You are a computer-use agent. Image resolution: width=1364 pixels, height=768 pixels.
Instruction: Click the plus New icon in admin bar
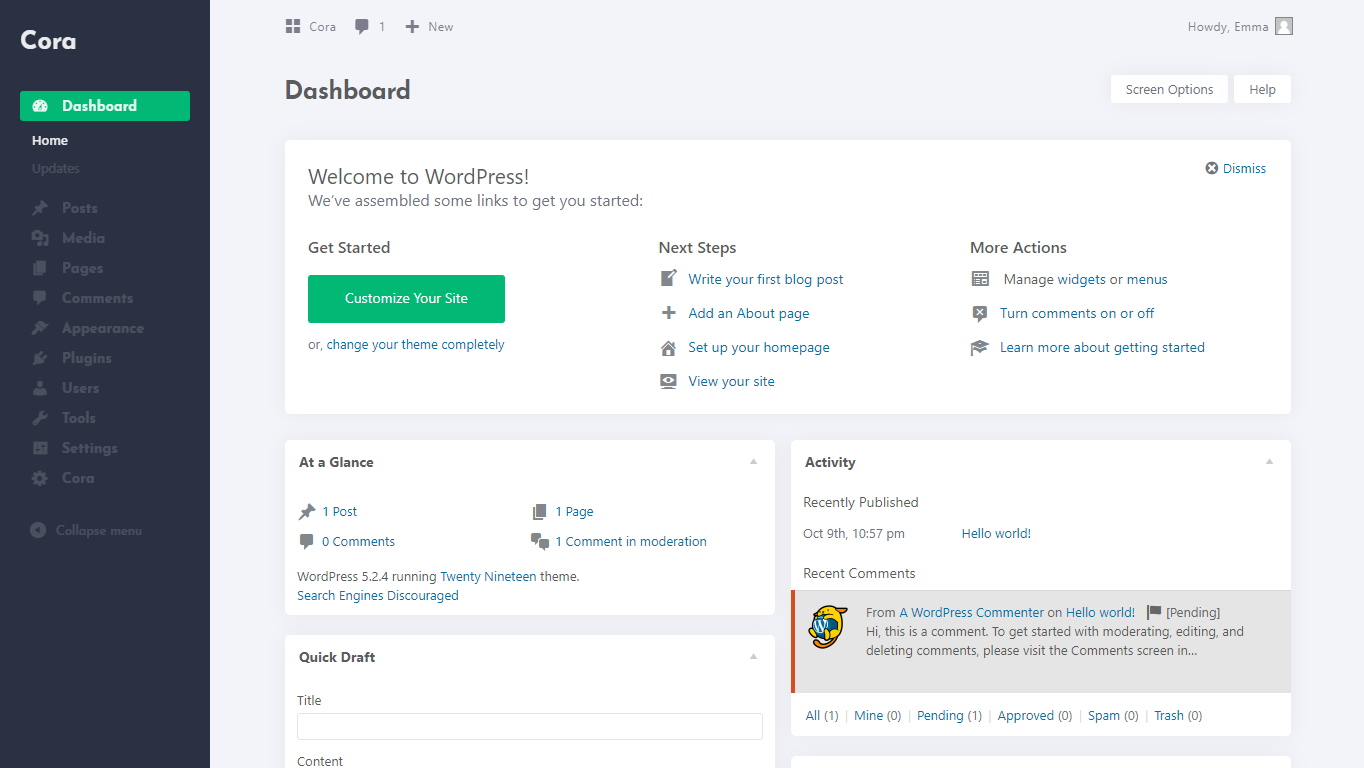tap(412, 27)
